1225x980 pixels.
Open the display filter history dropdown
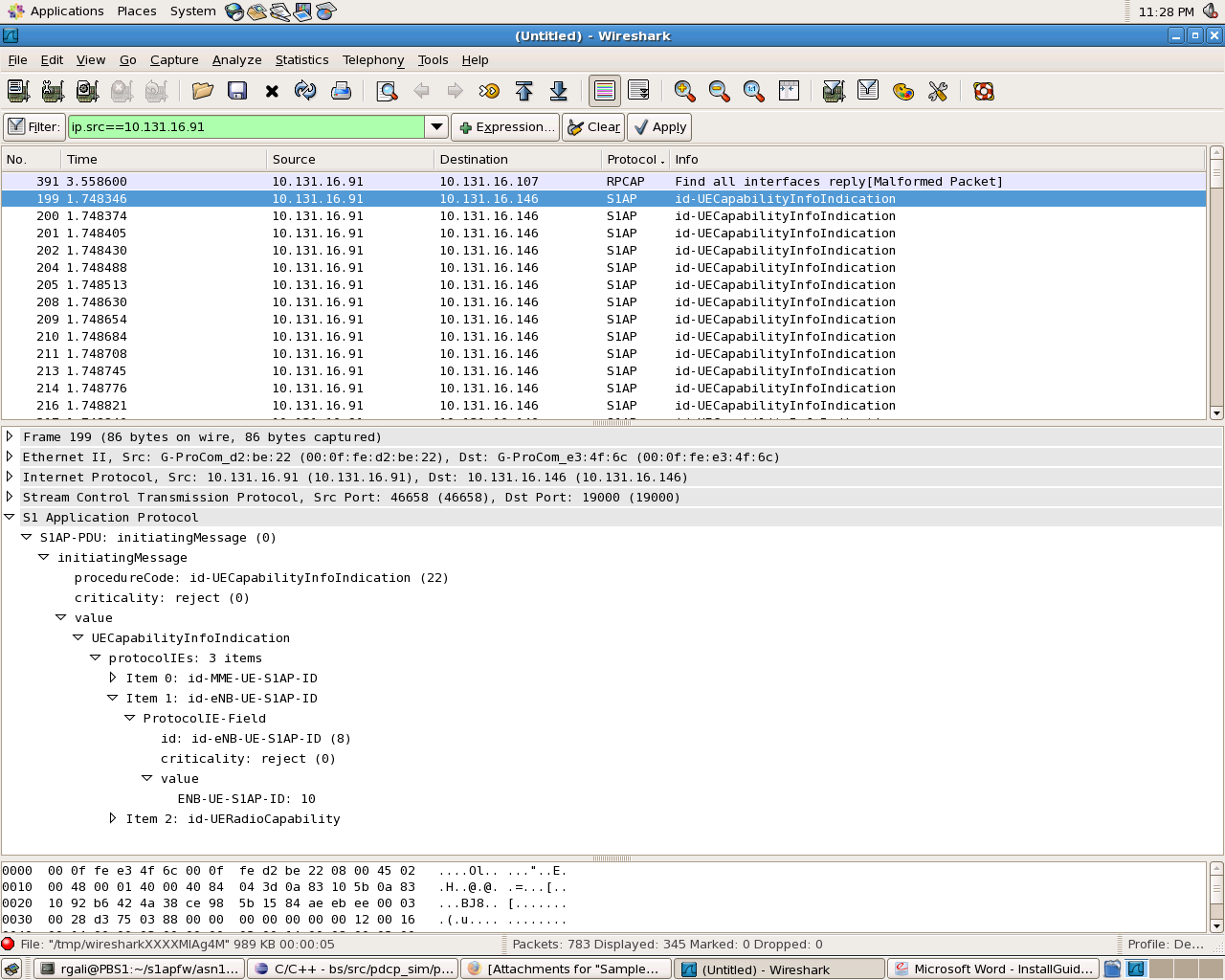(436, 126)
